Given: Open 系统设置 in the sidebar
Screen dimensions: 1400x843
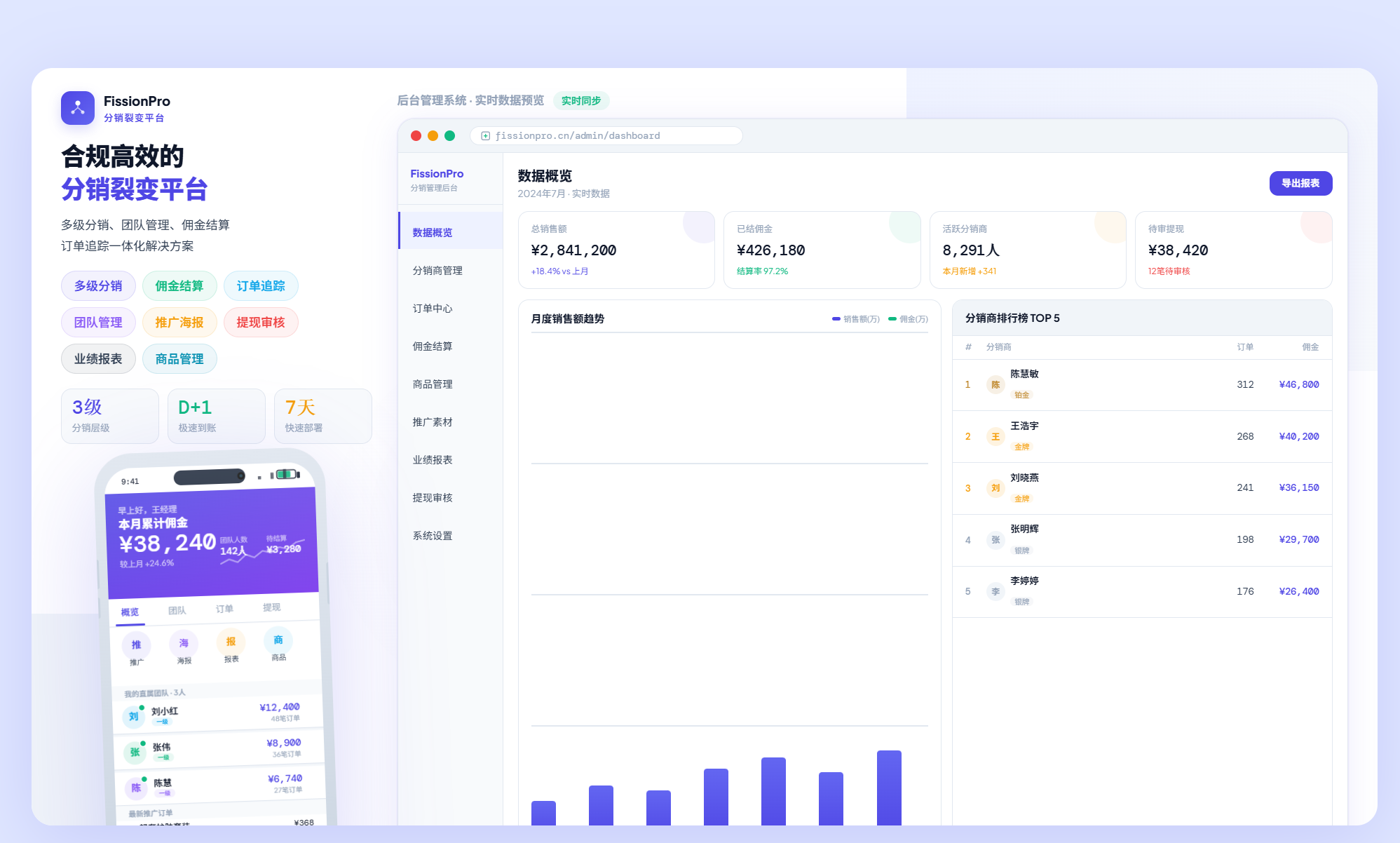Looking at the screenshot, I should [451, 535].
